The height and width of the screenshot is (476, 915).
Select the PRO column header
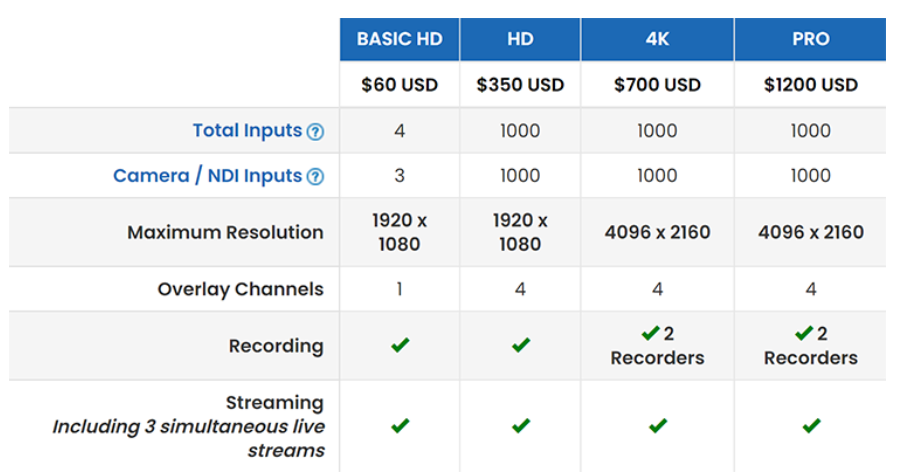tap(811, 39)
